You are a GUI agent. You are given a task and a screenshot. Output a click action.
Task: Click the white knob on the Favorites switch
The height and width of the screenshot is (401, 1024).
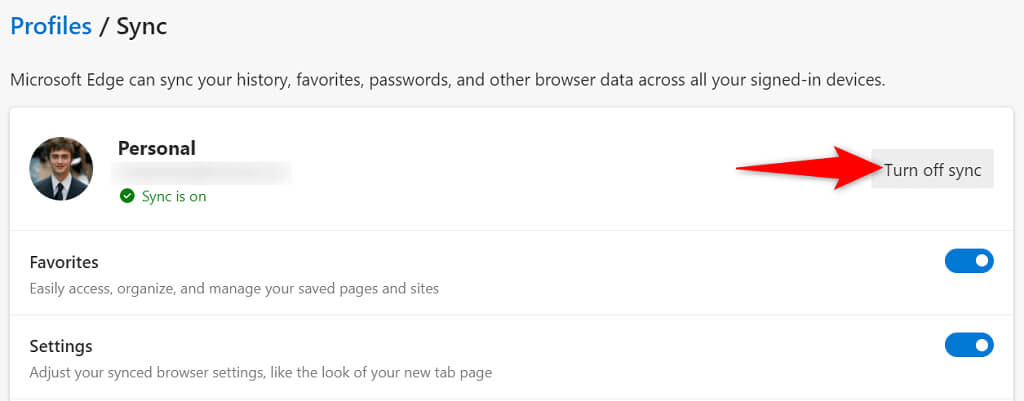pyautogui.click(x=982, y=261)
